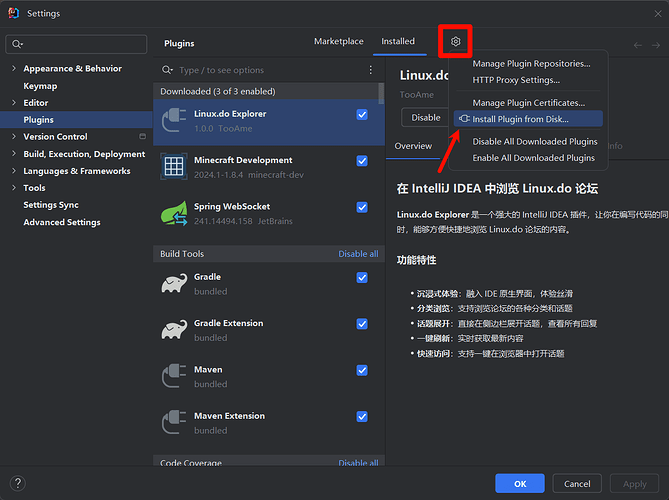Image resolution: width=669 pixels, height=500 pixels.
Task: Open the three-dot plugin search options
Action: pos(370,70)
